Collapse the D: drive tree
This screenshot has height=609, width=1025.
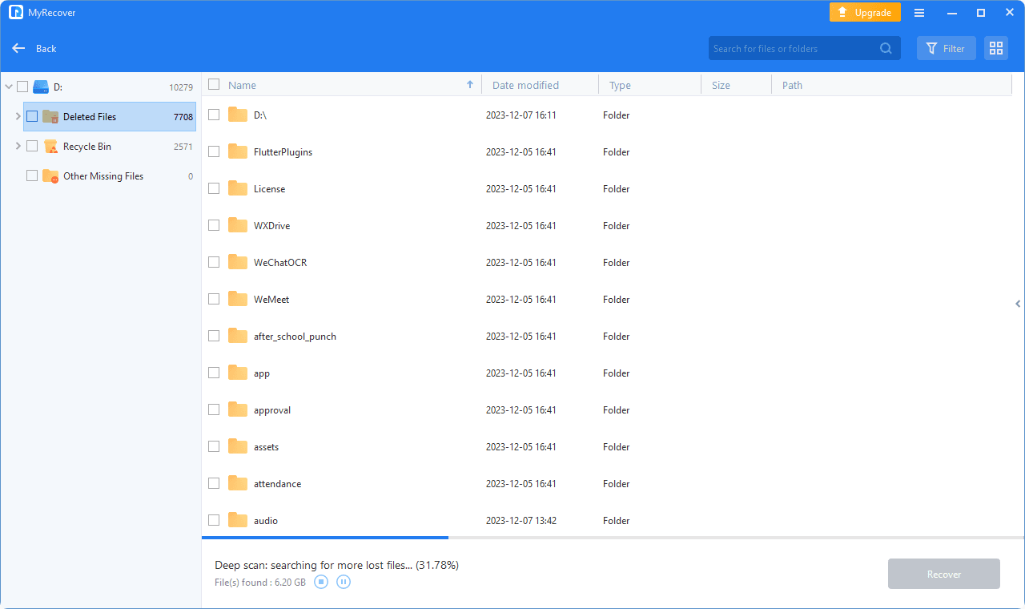click(x=8, y=87)
